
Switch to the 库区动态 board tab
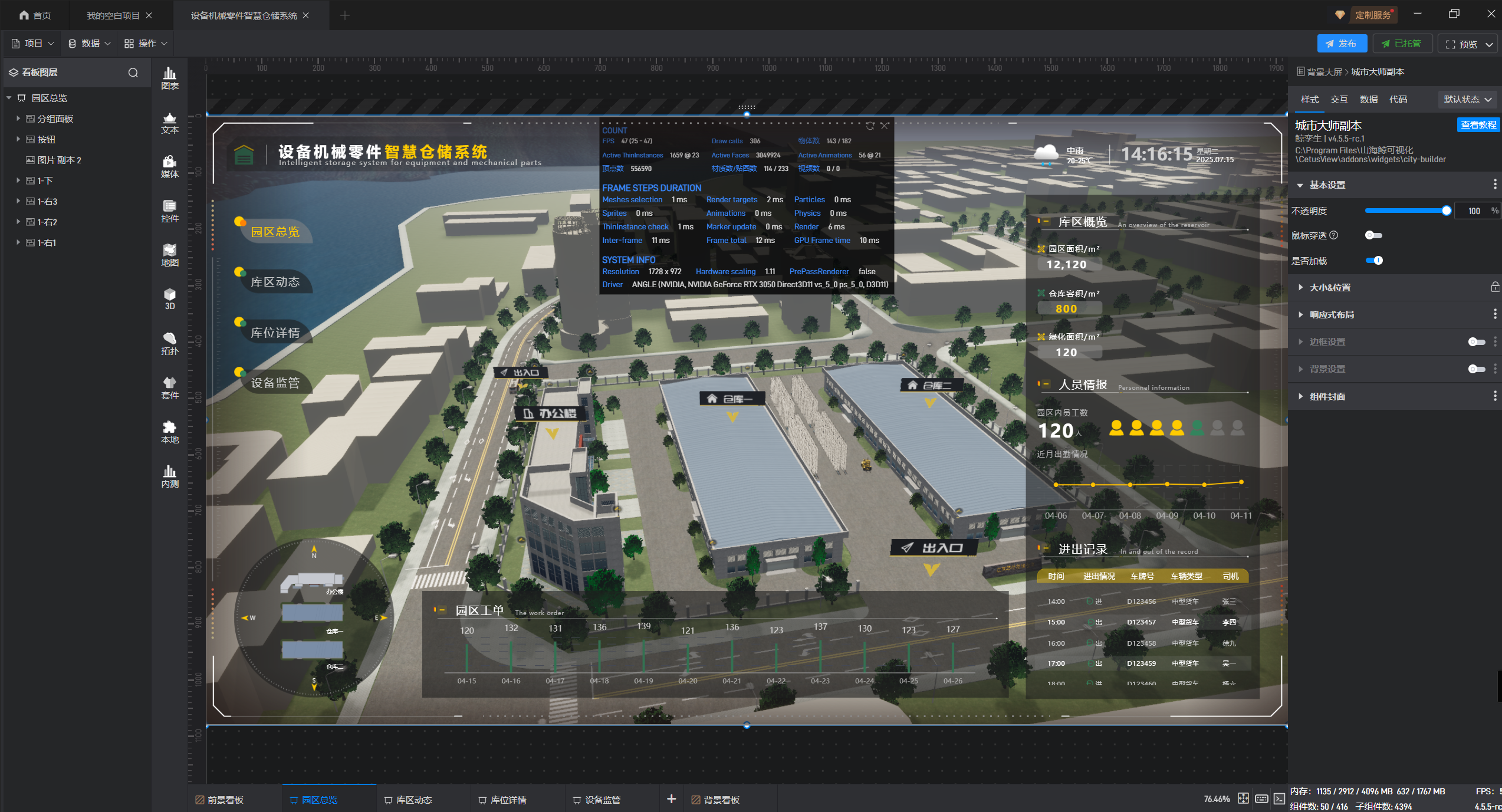[x=409, y=800]
